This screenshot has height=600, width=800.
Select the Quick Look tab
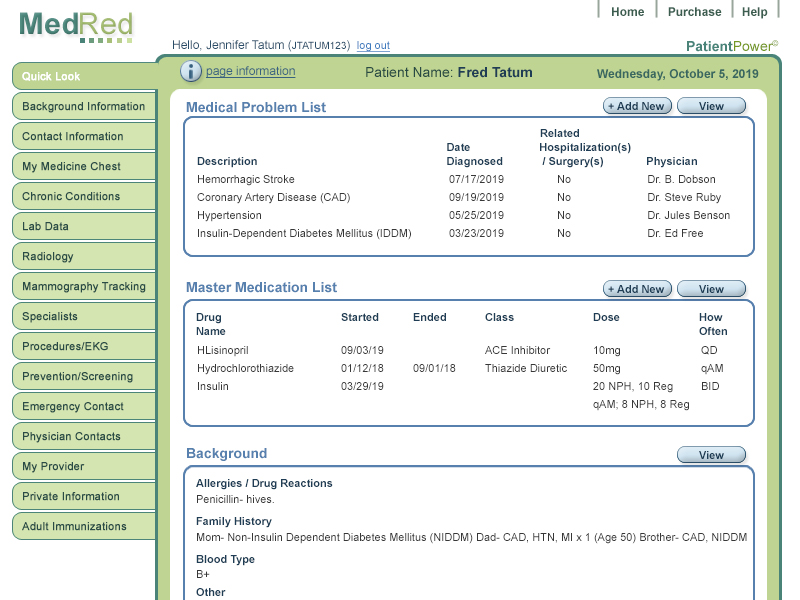(85, 76)
